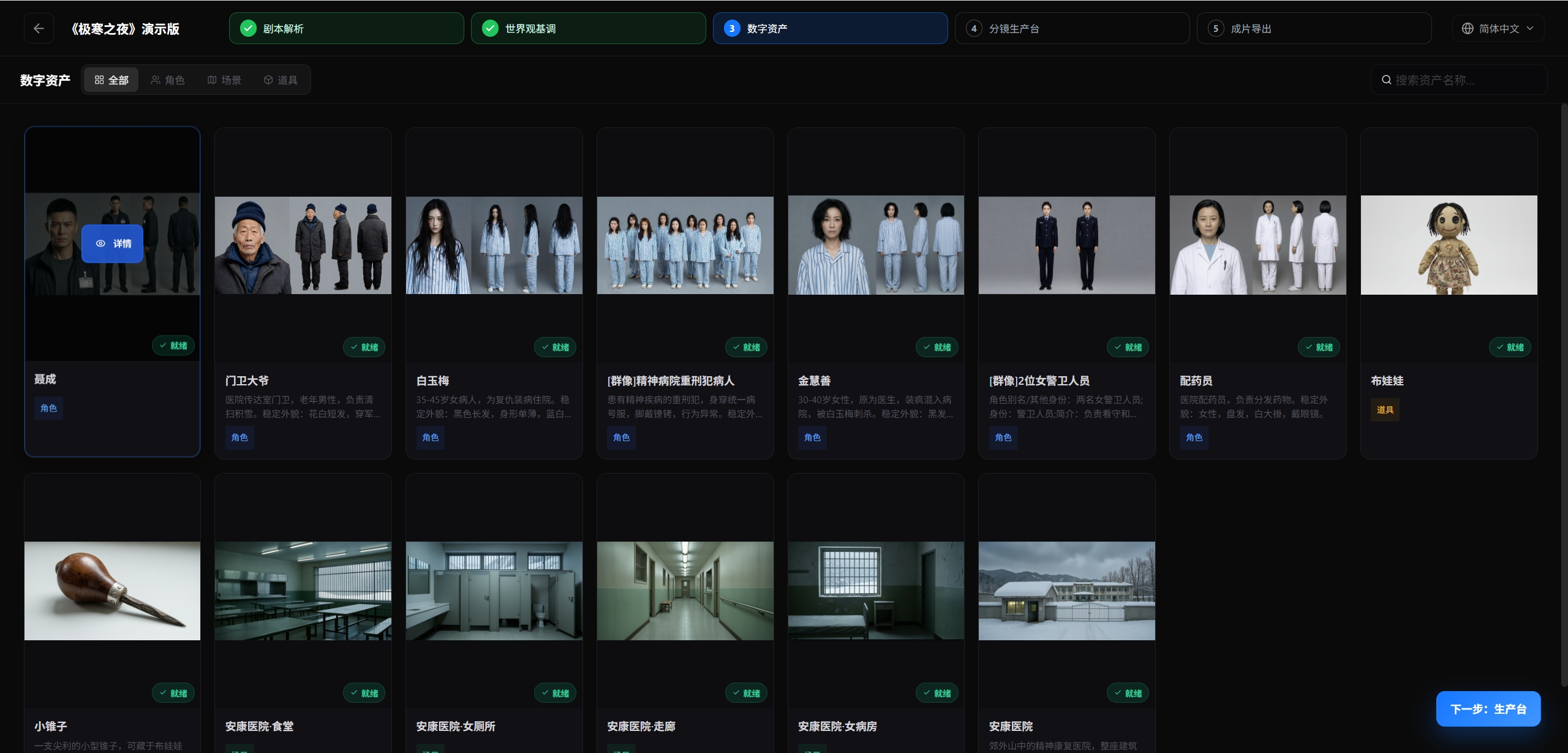Select the 全部 filter tab

tap(111, 80)
